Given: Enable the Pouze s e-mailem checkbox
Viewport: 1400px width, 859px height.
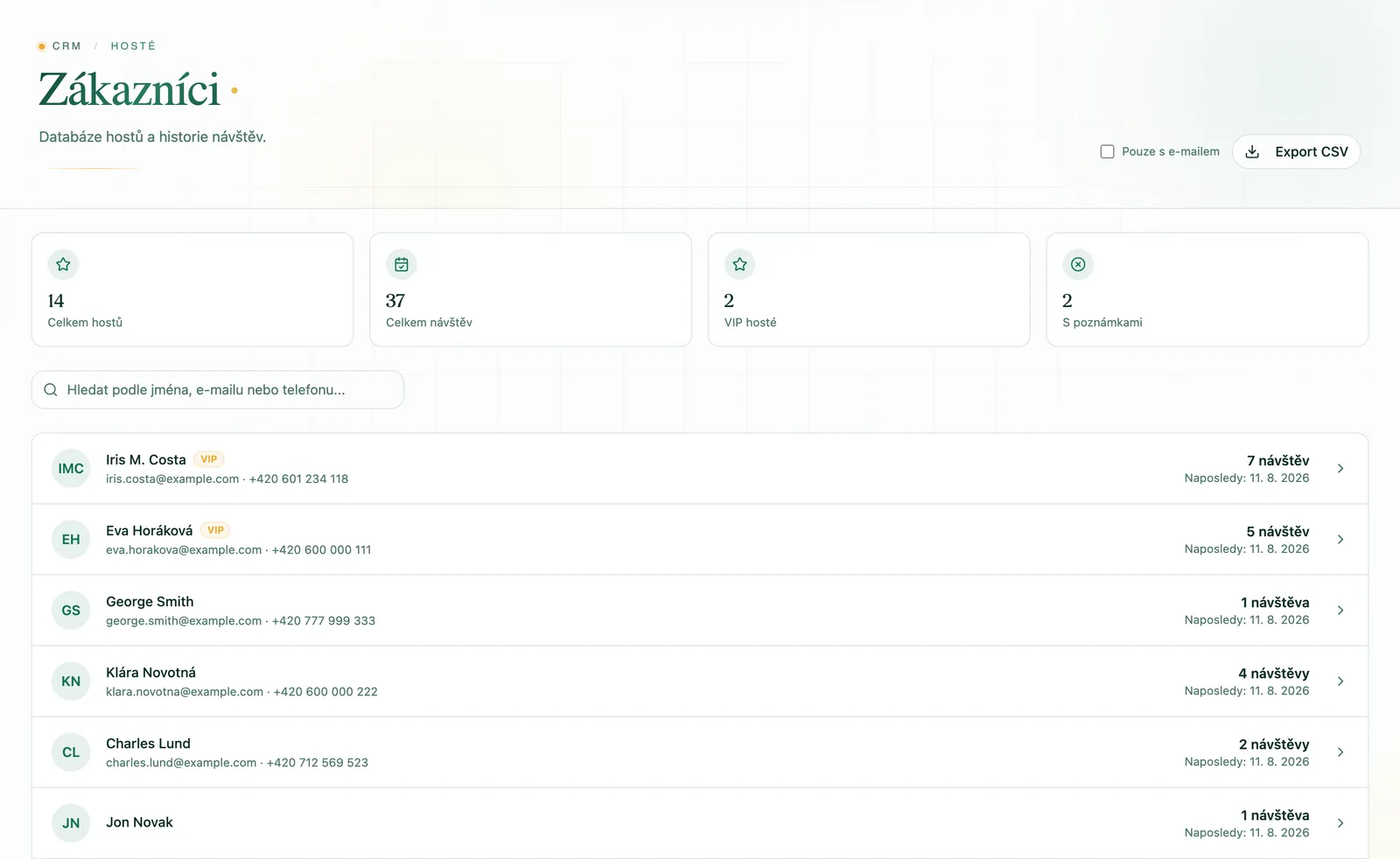Looking at the screenshot, I should (1107, 151).
